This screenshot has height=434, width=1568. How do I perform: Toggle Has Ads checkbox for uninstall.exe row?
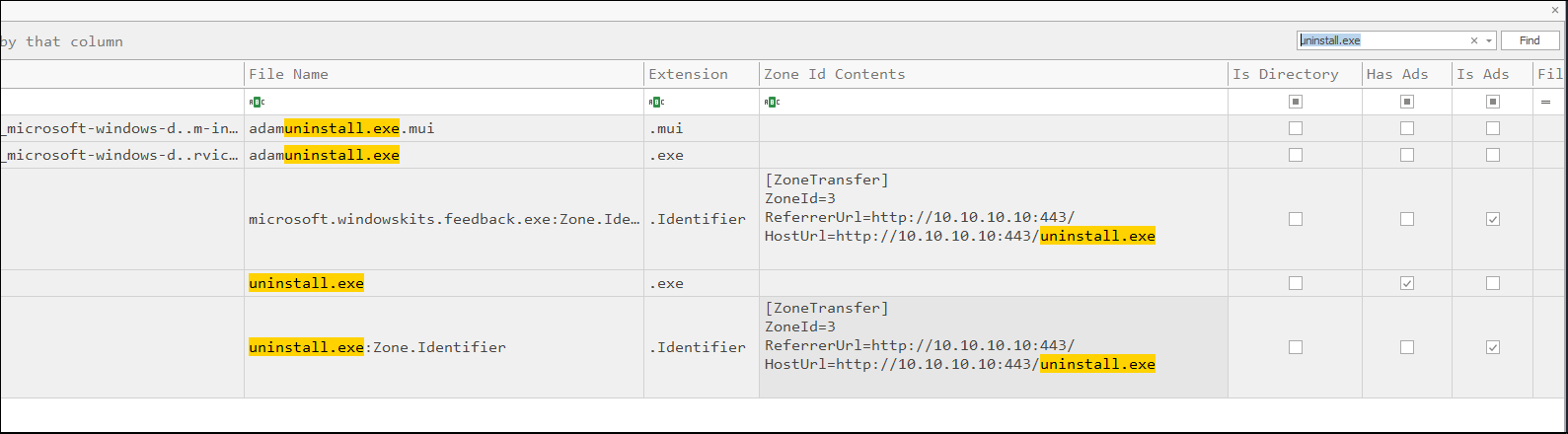(x=1407, y=283)
